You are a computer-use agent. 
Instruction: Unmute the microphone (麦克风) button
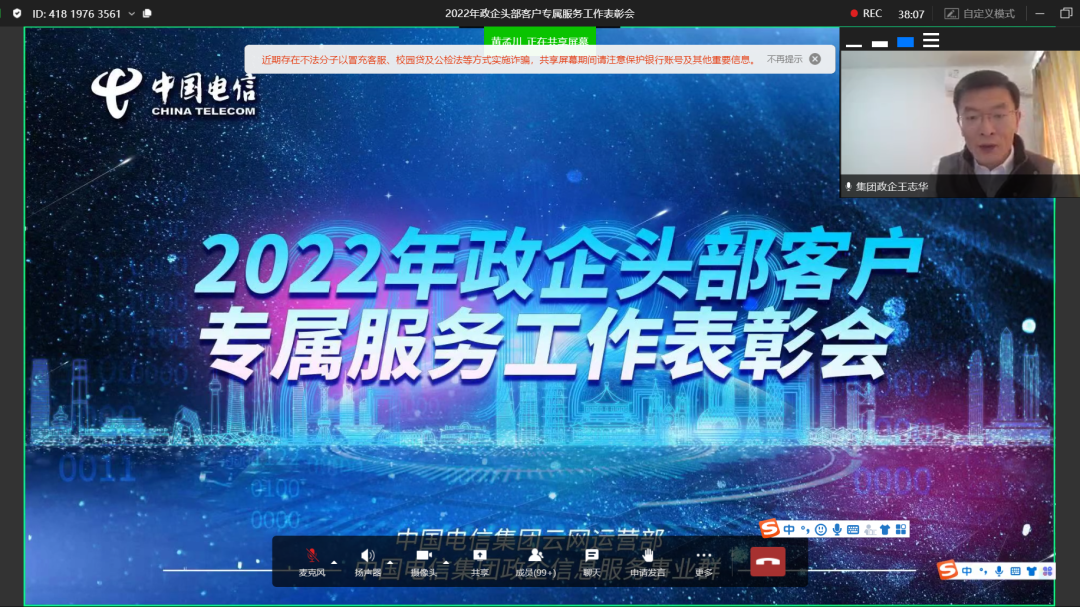(312, 562)
